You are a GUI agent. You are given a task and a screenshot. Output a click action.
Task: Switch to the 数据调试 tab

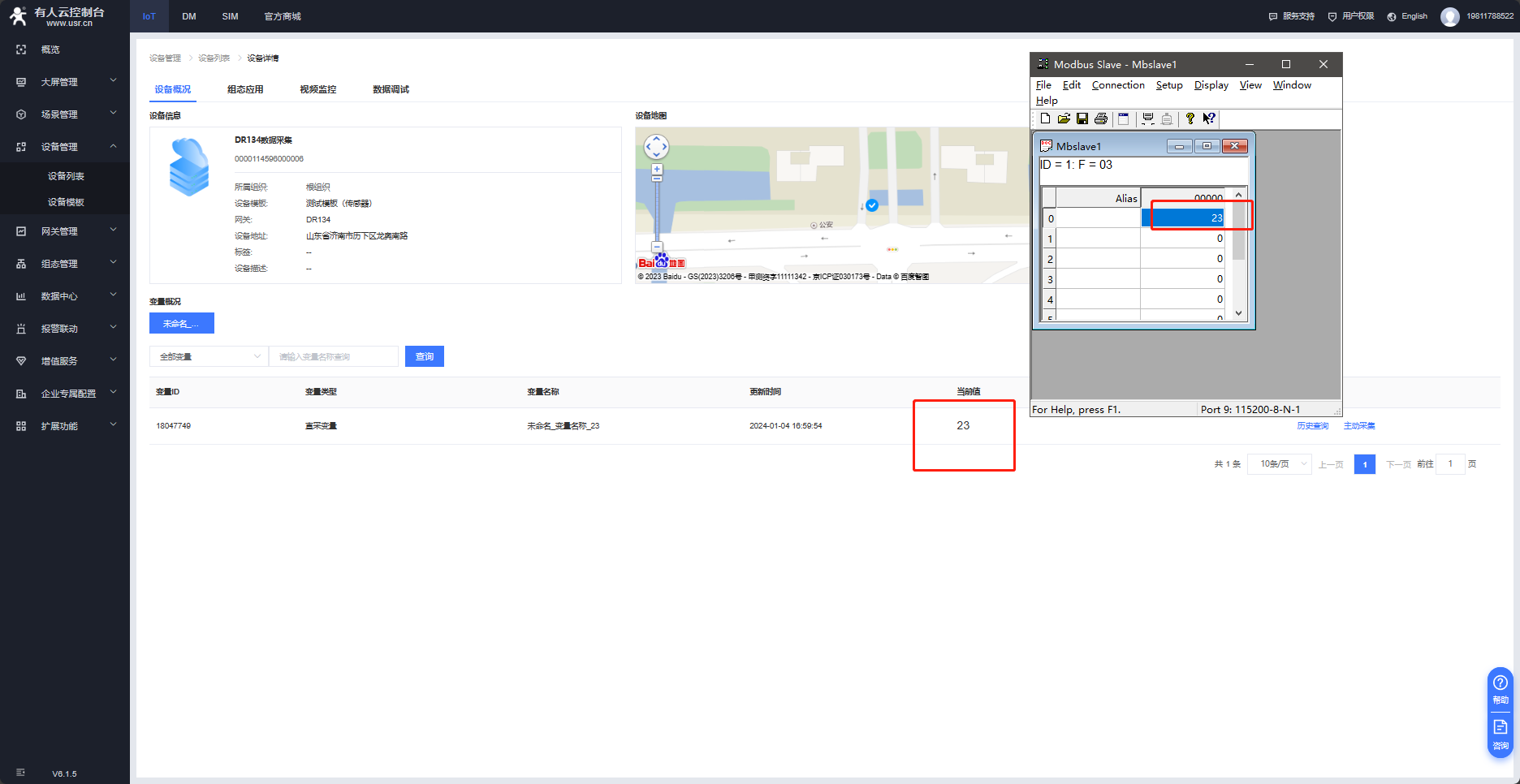[x=391, y=89]
